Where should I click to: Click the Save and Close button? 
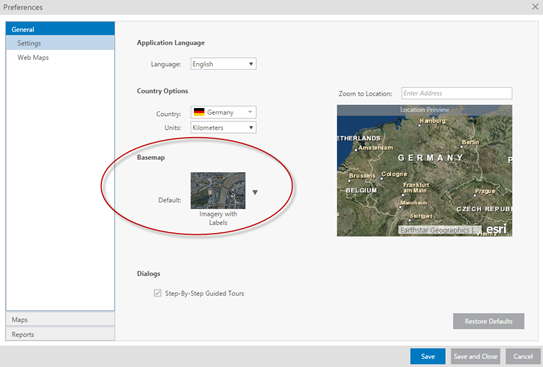coord(475,356)
